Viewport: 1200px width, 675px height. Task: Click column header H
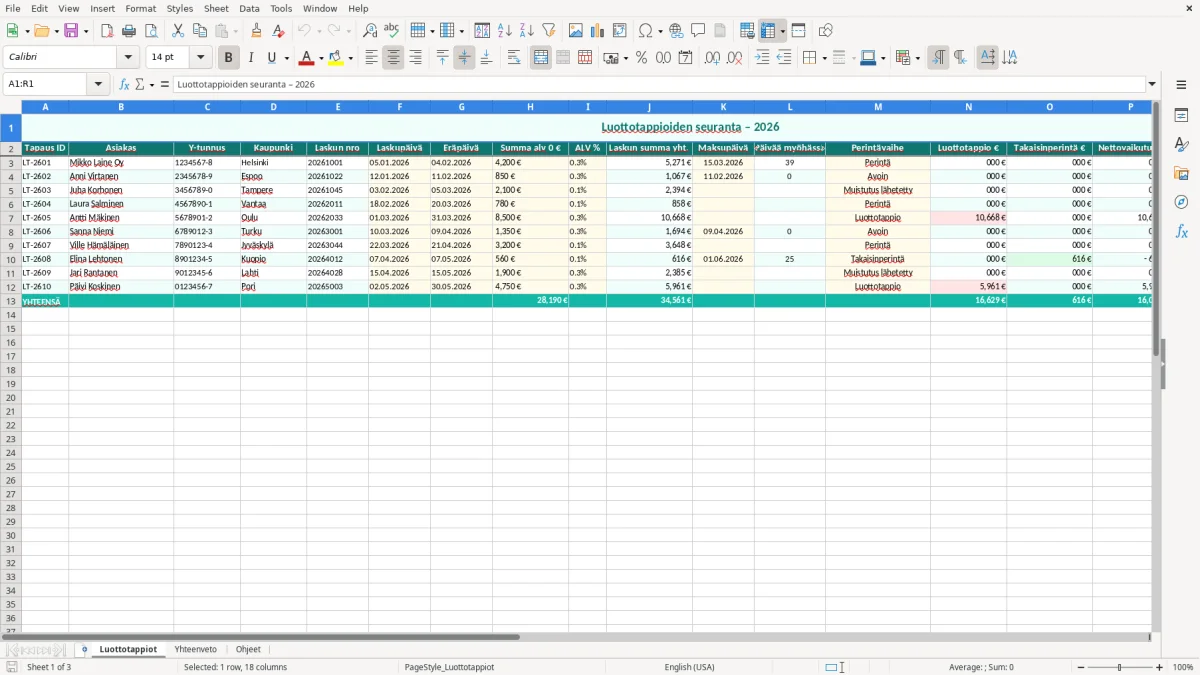(530, 106)
